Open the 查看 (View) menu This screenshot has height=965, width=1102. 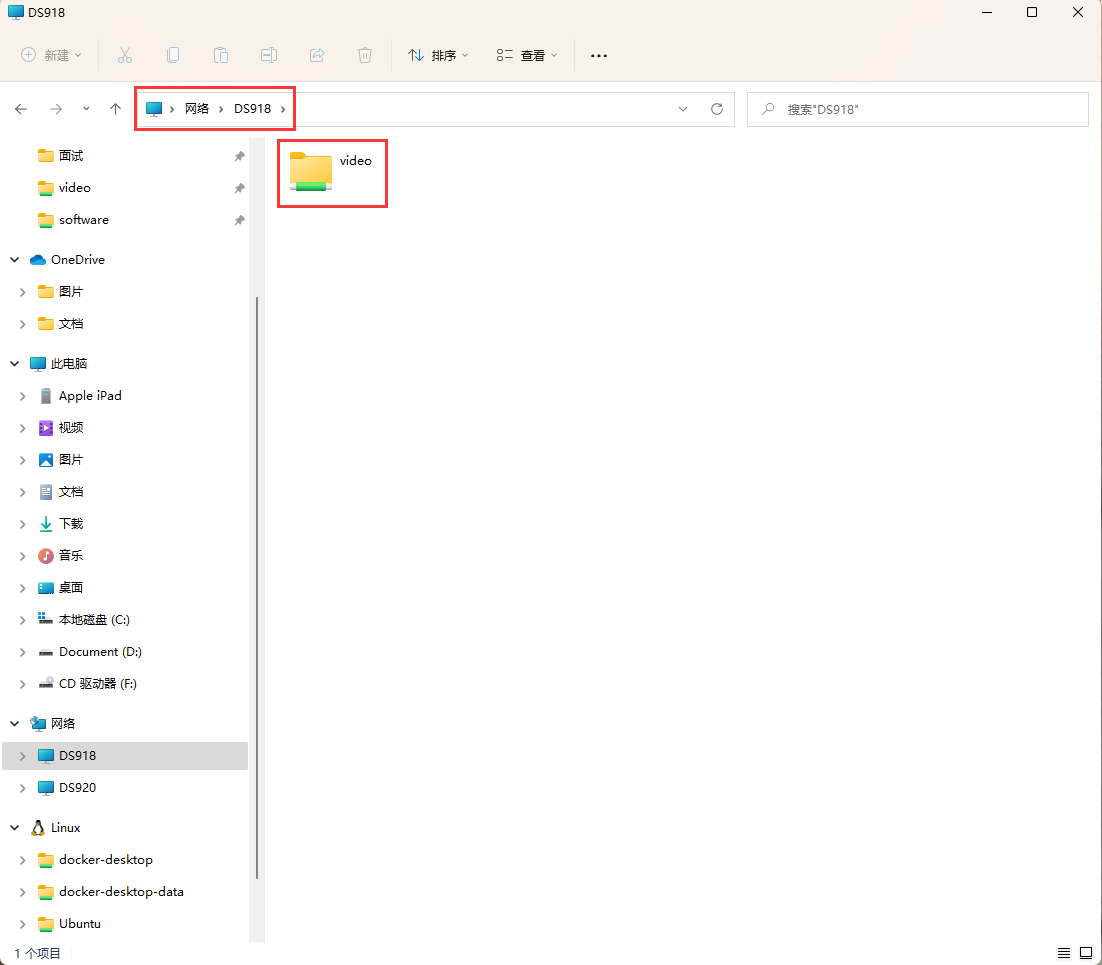[x=527, y=55]
